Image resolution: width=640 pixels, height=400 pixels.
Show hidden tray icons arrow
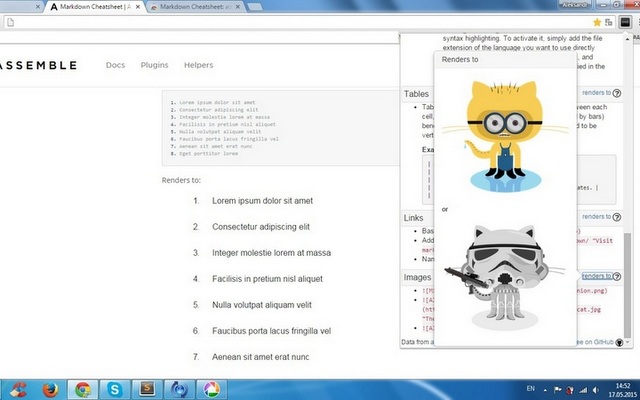545,390
